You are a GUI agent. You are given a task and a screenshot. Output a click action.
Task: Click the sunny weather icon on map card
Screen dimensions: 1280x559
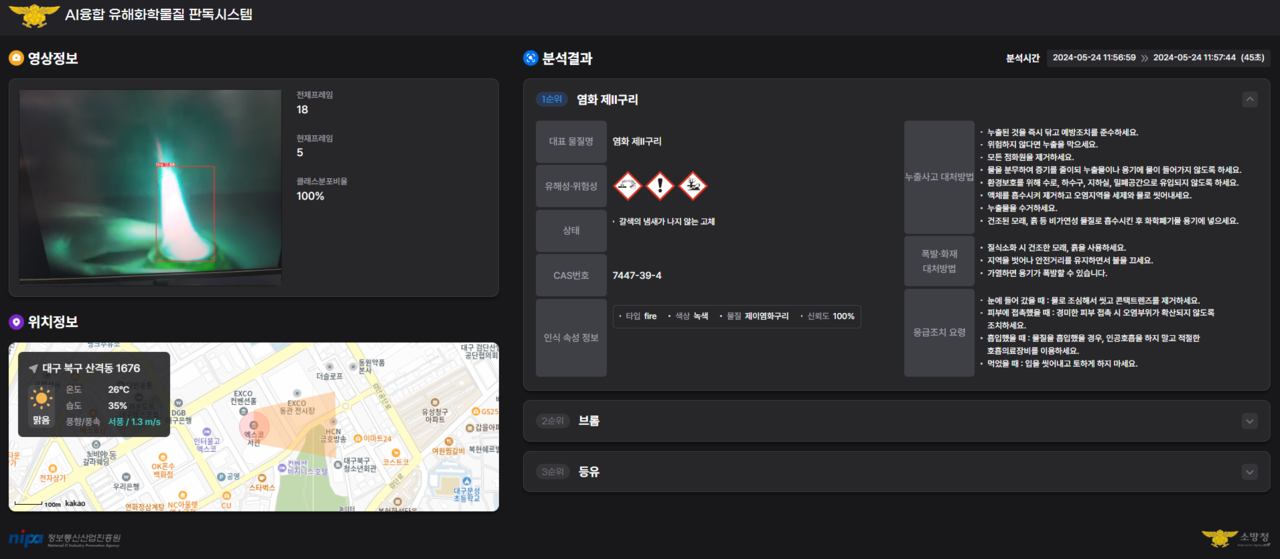41,399
